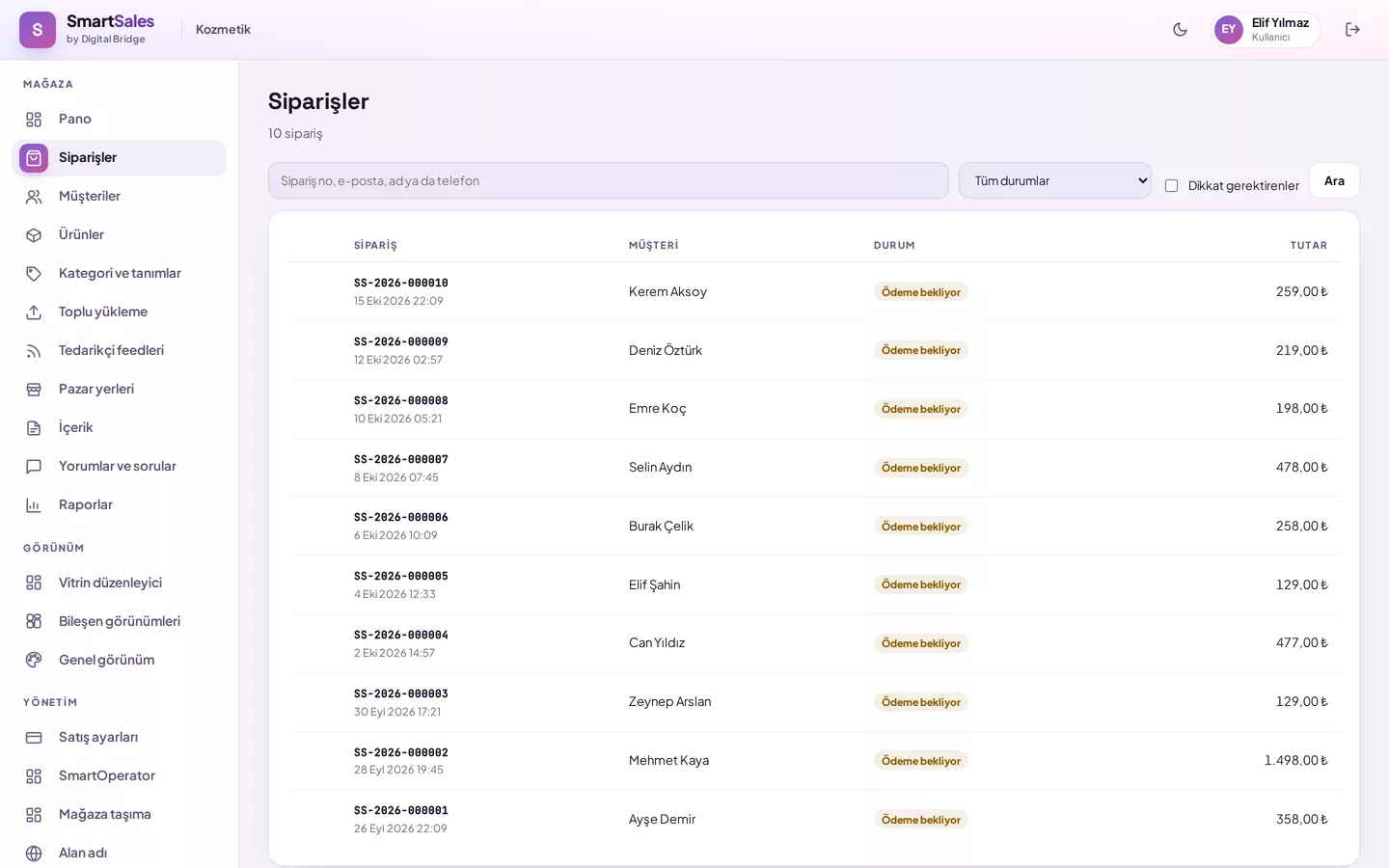Open order SS-2026-000007
The height and width of the screenshot is (868, 1389).
(401, 460)
